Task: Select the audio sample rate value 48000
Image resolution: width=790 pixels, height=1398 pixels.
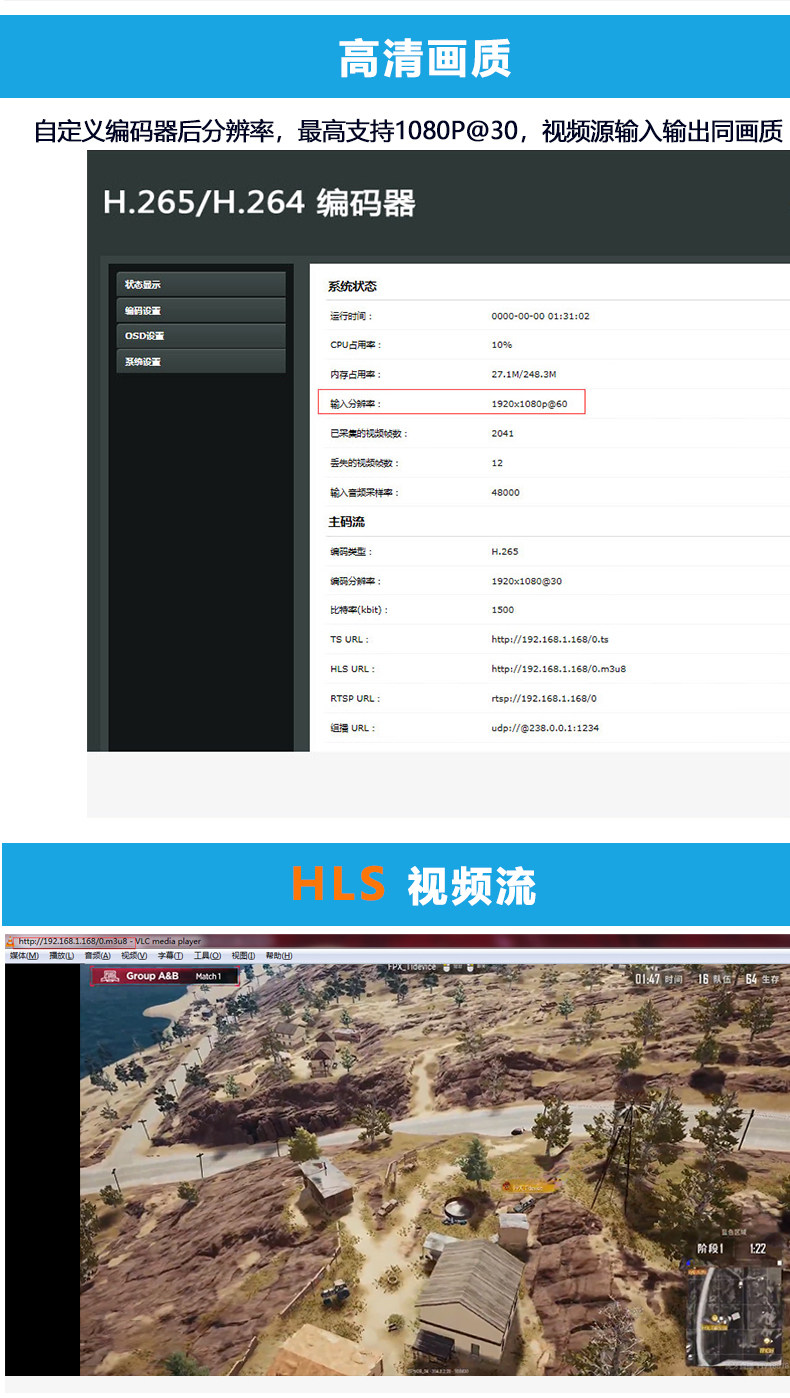Action: coord(506,493)
